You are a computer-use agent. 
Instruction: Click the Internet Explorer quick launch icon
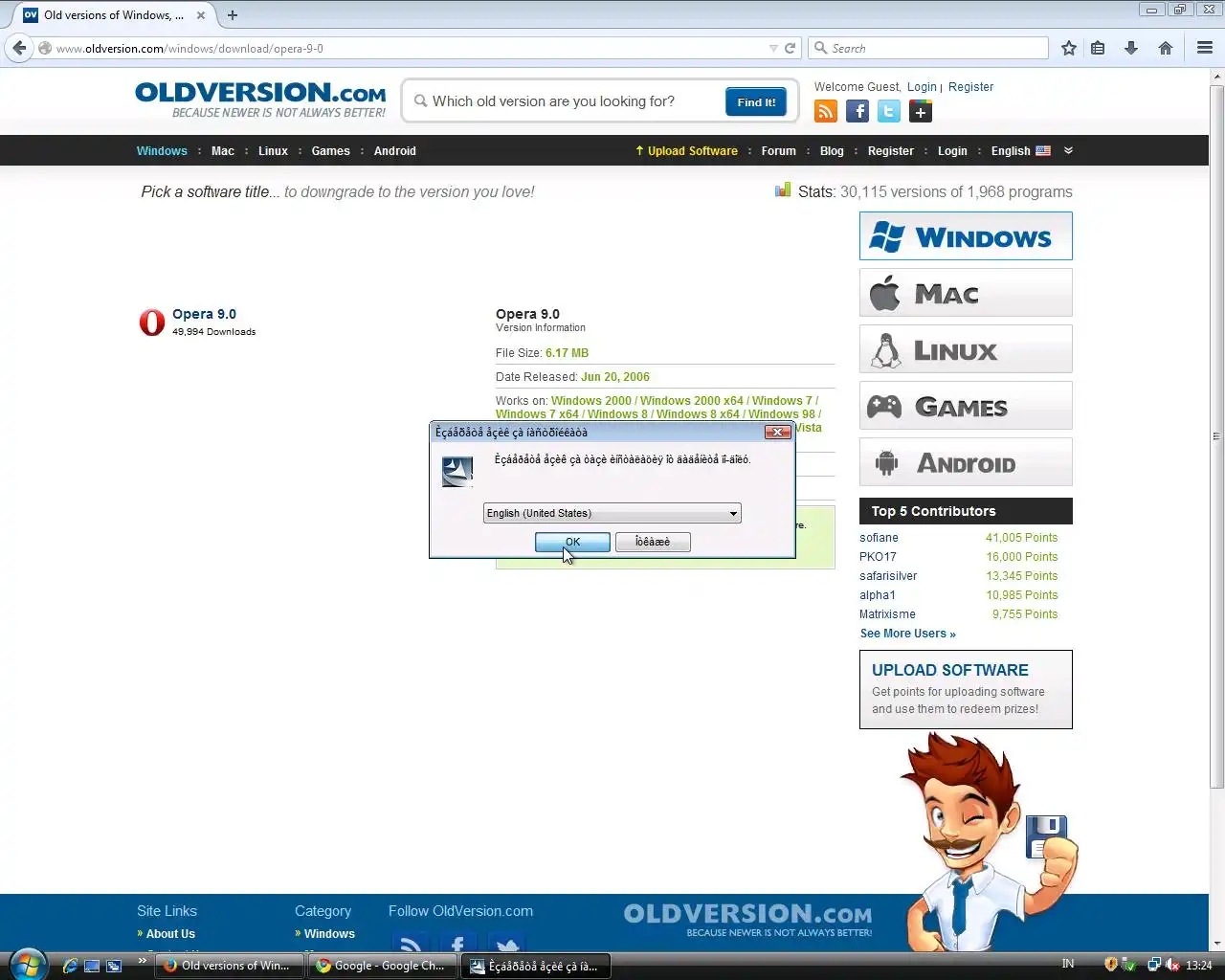[70, 966]
